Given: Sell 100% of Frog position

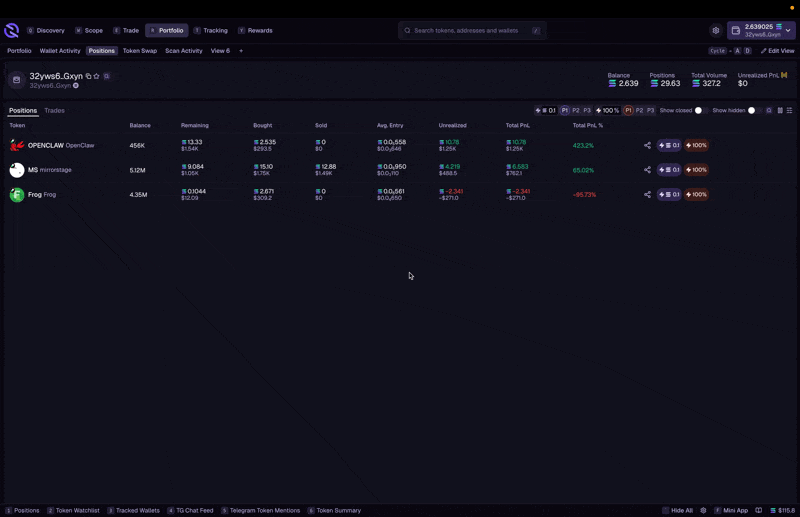Looking at the screenshot, I should point(696,194).
